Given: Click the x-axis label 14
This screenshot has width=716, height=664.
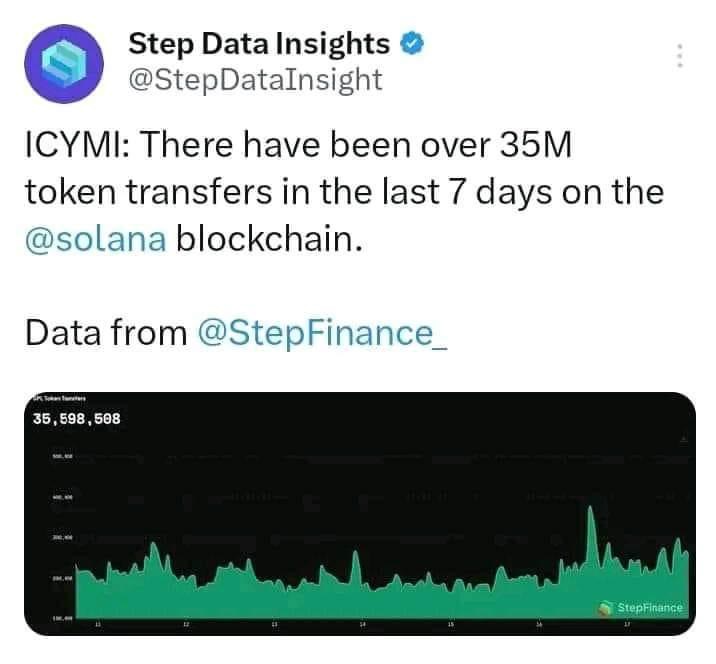Looking at the screenshot, I should (x=362, y=625).
